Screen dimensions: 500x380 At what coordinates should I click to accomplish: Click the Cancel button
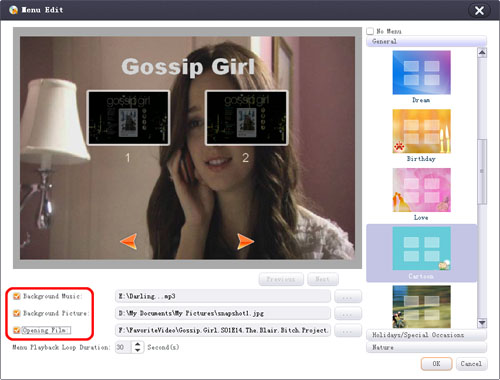(x=471, y=364)
